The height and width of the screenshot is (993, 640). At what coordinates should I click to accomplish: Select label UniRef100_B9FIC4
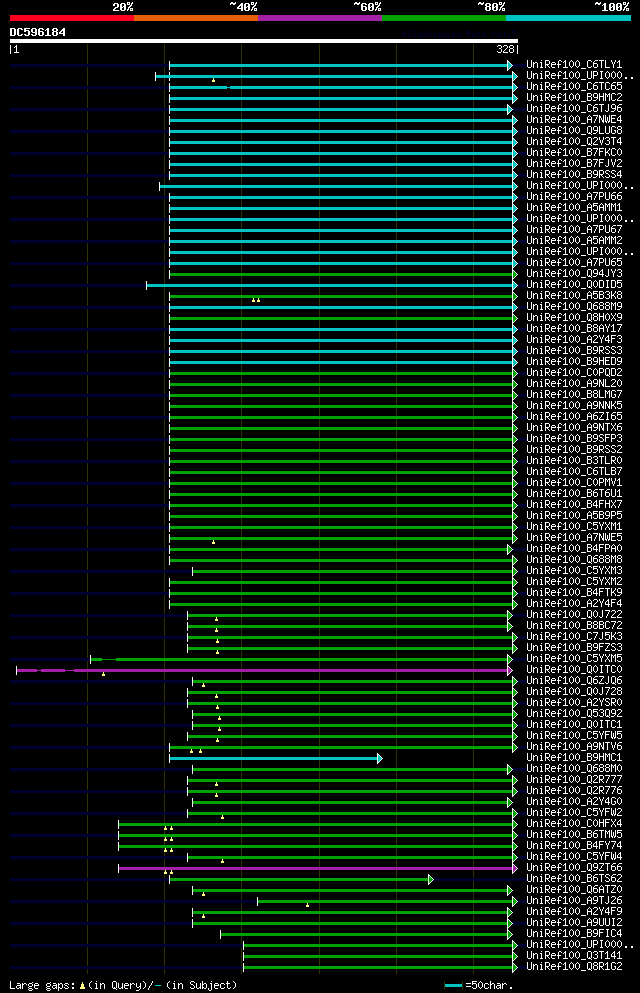(x=574, y=934)
